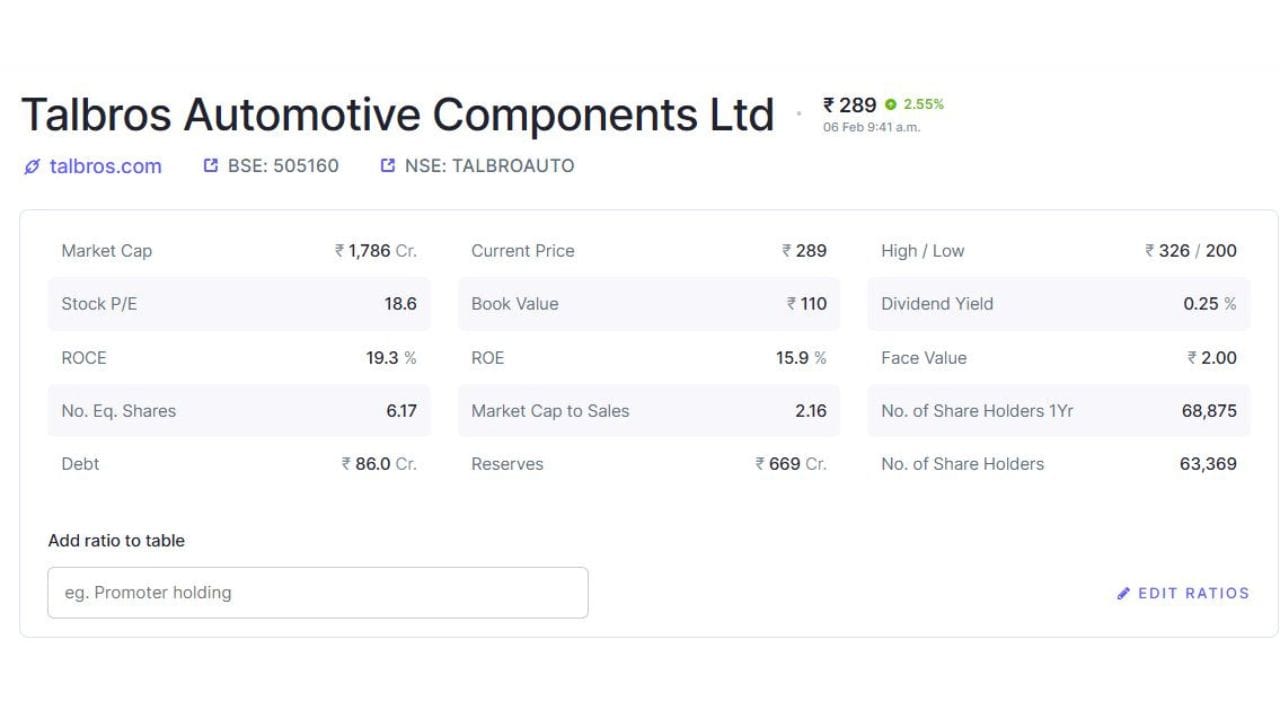Image resolution: width=1280 pixels, height=720 pixels.
Task: Click the green price-change arrow icon
Action: [x=890, y=105]
